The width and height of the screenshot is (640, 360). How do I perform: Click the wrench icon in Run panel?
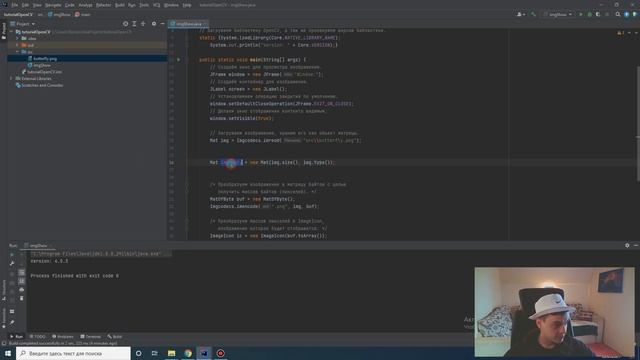tap(12, 264)
